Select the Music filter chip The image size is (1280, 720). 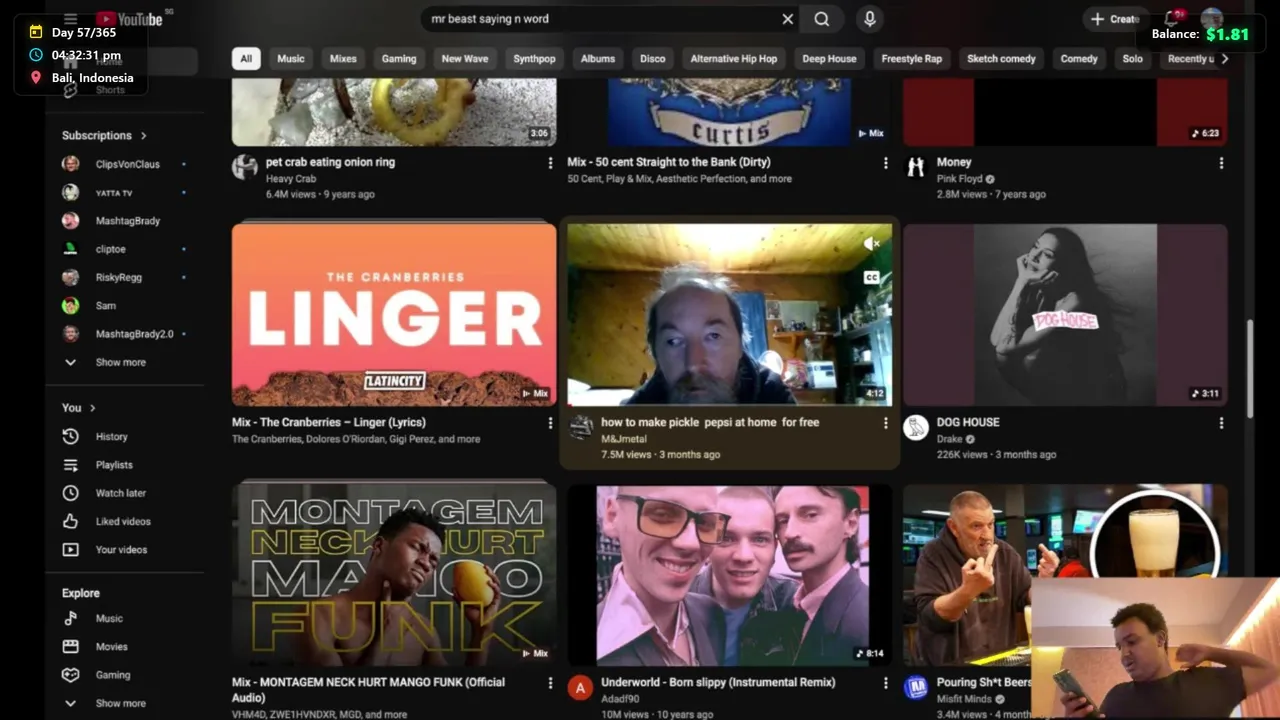291,59
